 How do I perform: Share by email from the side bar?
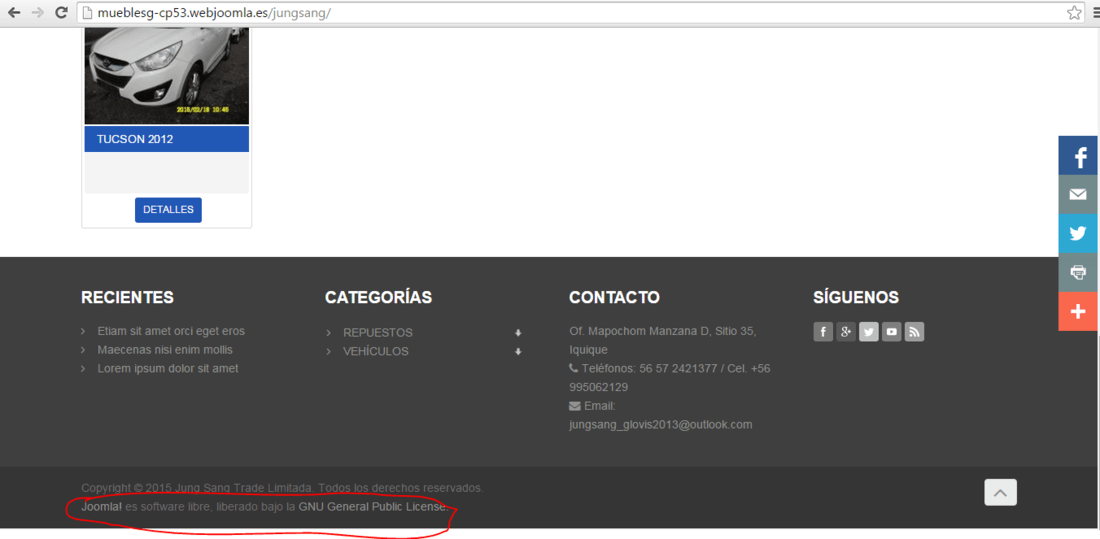(x=1078, y=194)
